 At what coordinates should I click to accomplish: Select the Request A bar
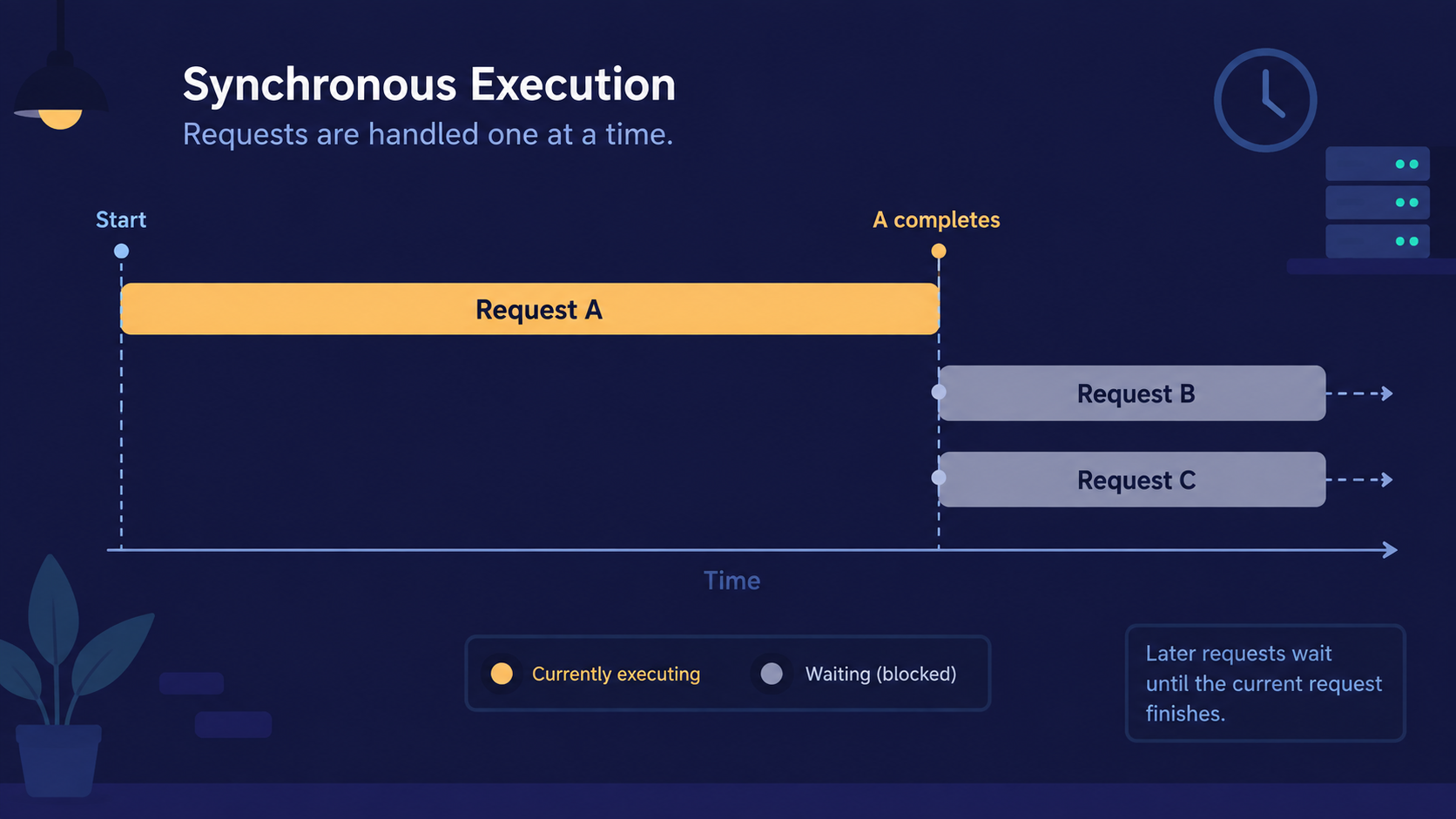529,309
